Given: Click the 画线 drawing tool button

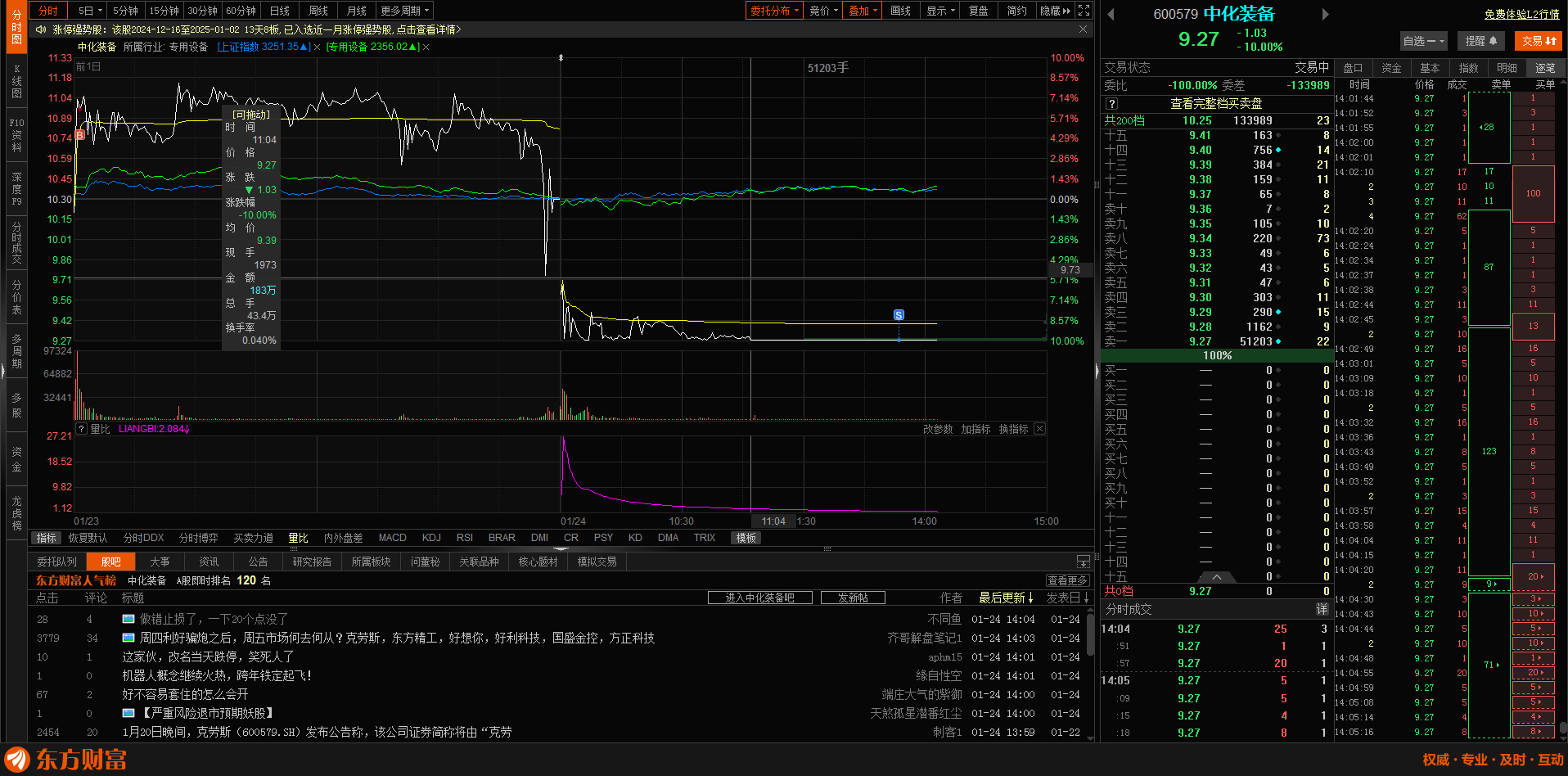Looking at the screenshot, I should 900,11.
